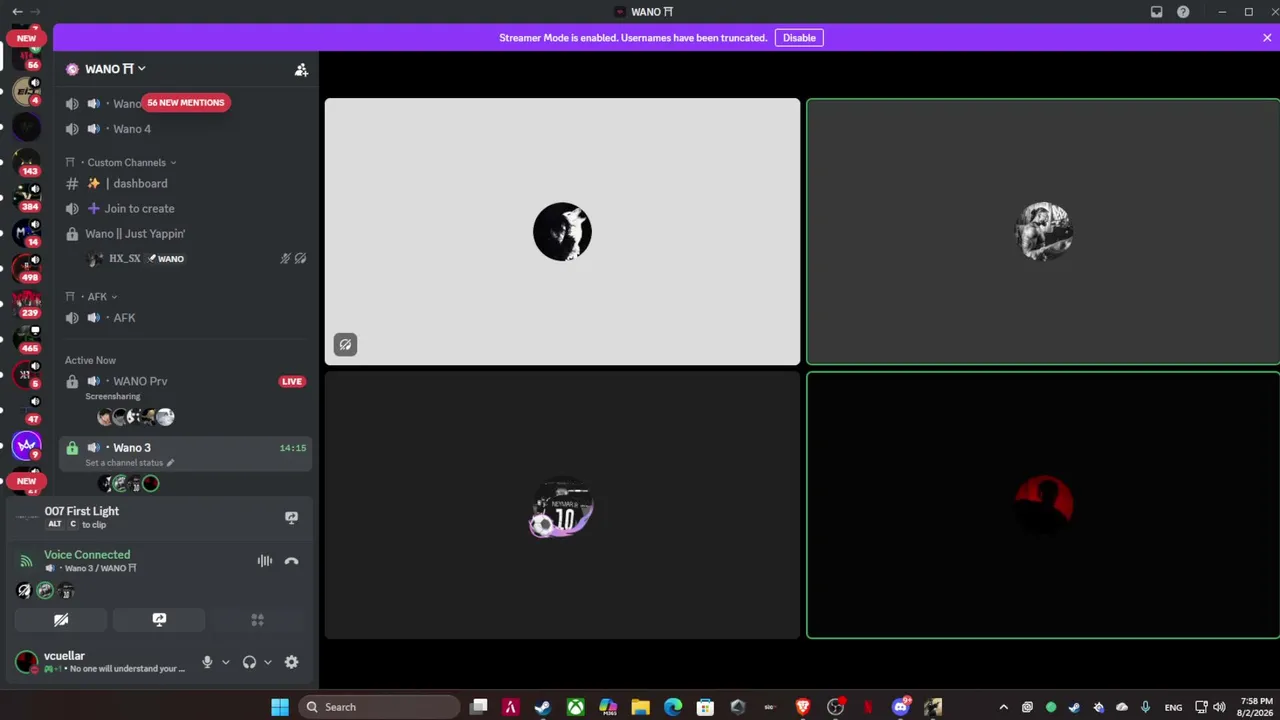The width and height of the screenshot is (1280, 720).
Task: Select the Wano 3 voice channel
Action: (x=186, y=453)
